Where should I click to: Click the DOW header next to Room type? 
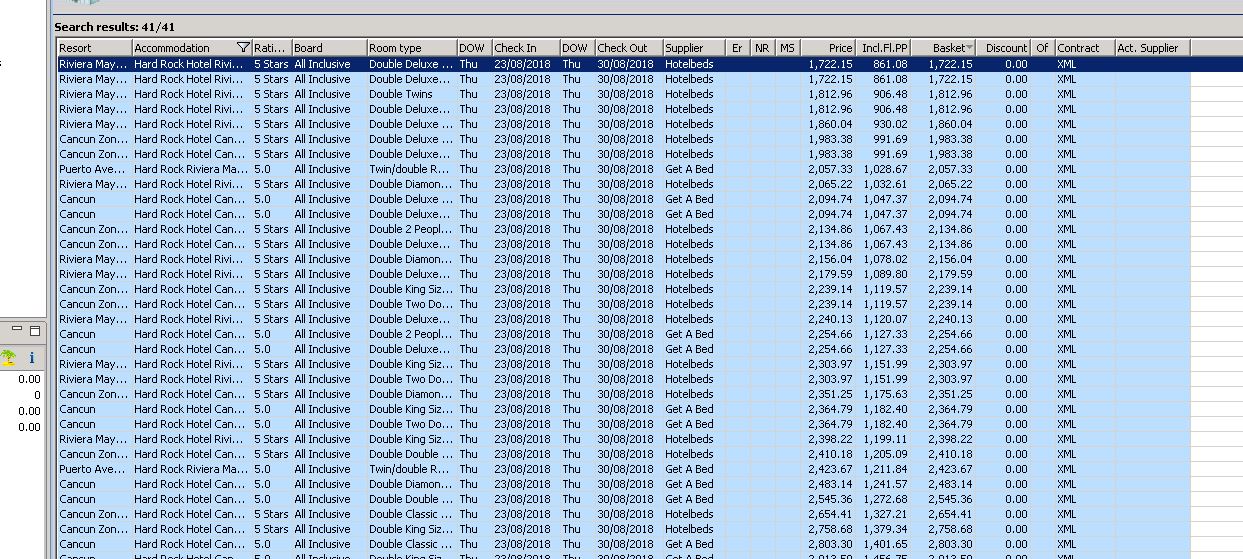[x=473, y=47]
